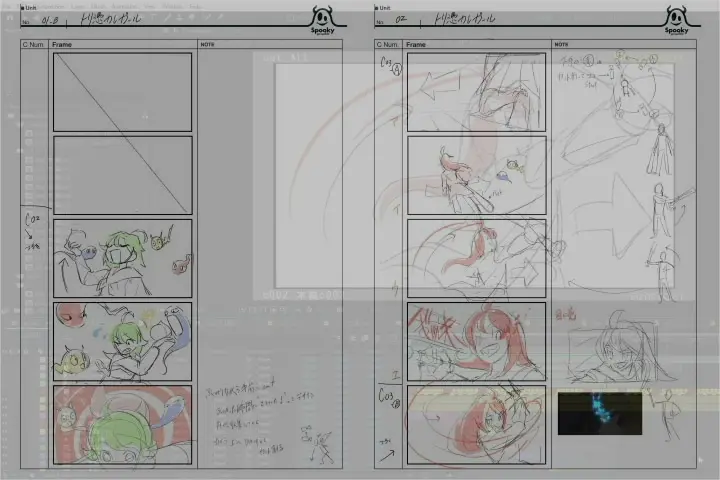Click the handwritten title on left sheet header
The image size is (720, 480).
coord(111,19)
